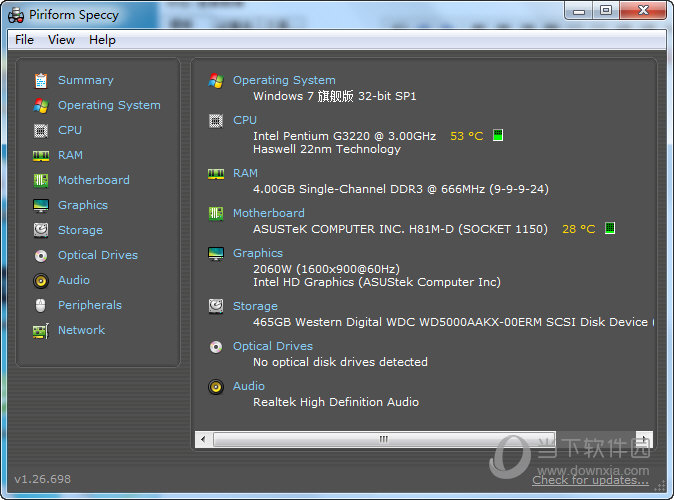Click the Graphics monitor icon in summary panel
This screenshot has width=674, height=500.
pyautogui.click(x=216, y=254)
